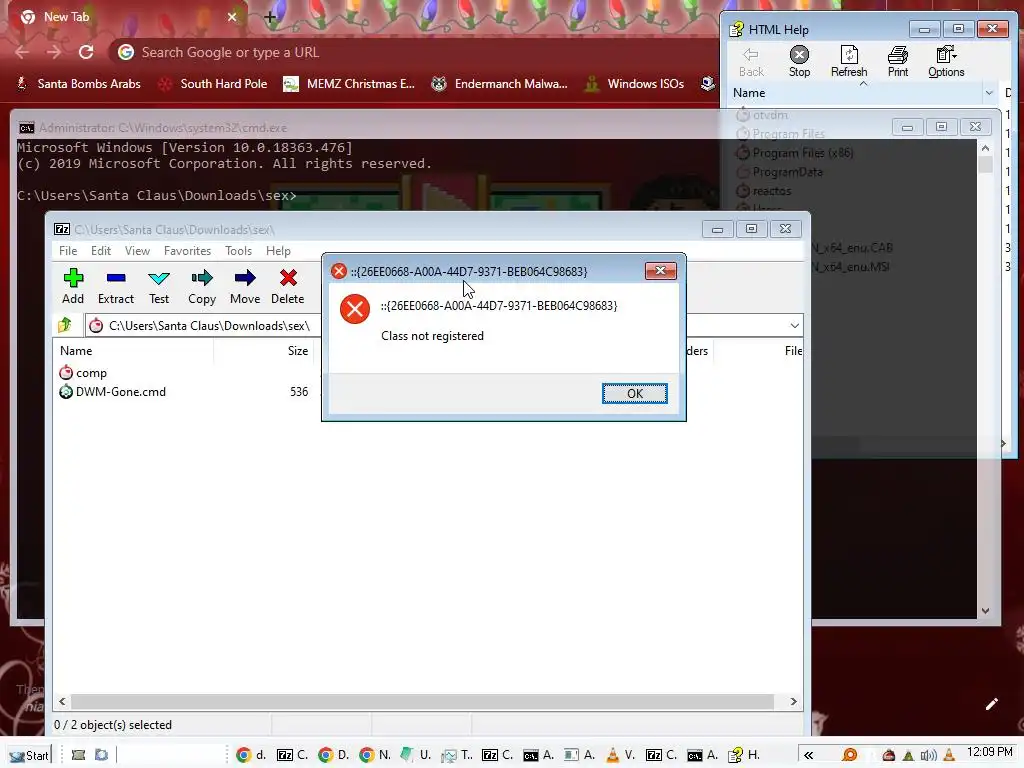
Task: Open the Favorites menu in 7-Zip
Action: click(x=187, y=251)
